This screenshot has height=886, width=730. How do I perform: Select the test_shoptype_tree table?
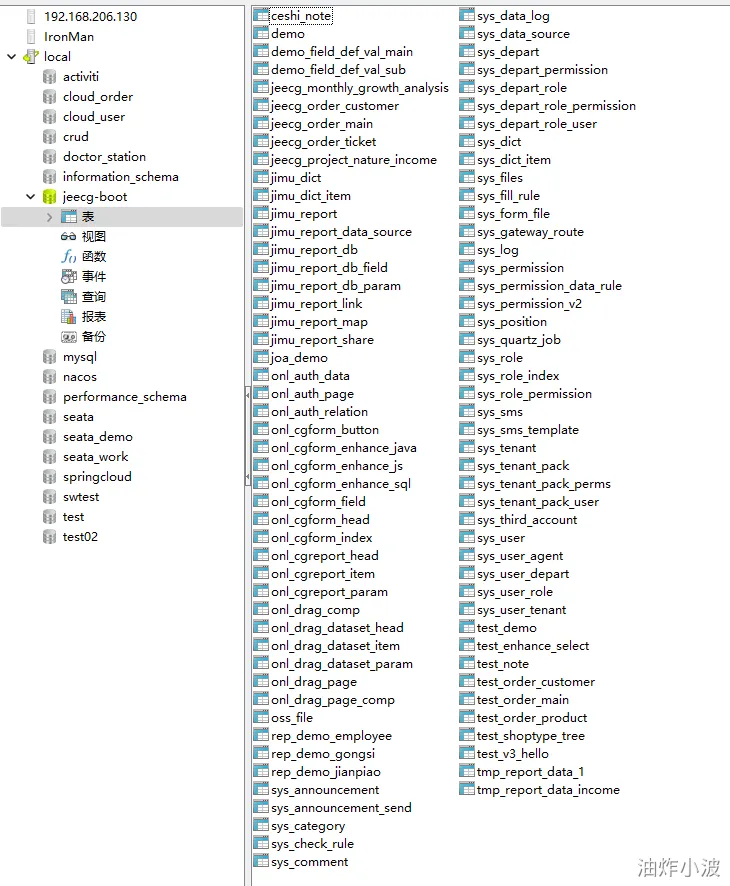tap(531, 736)
